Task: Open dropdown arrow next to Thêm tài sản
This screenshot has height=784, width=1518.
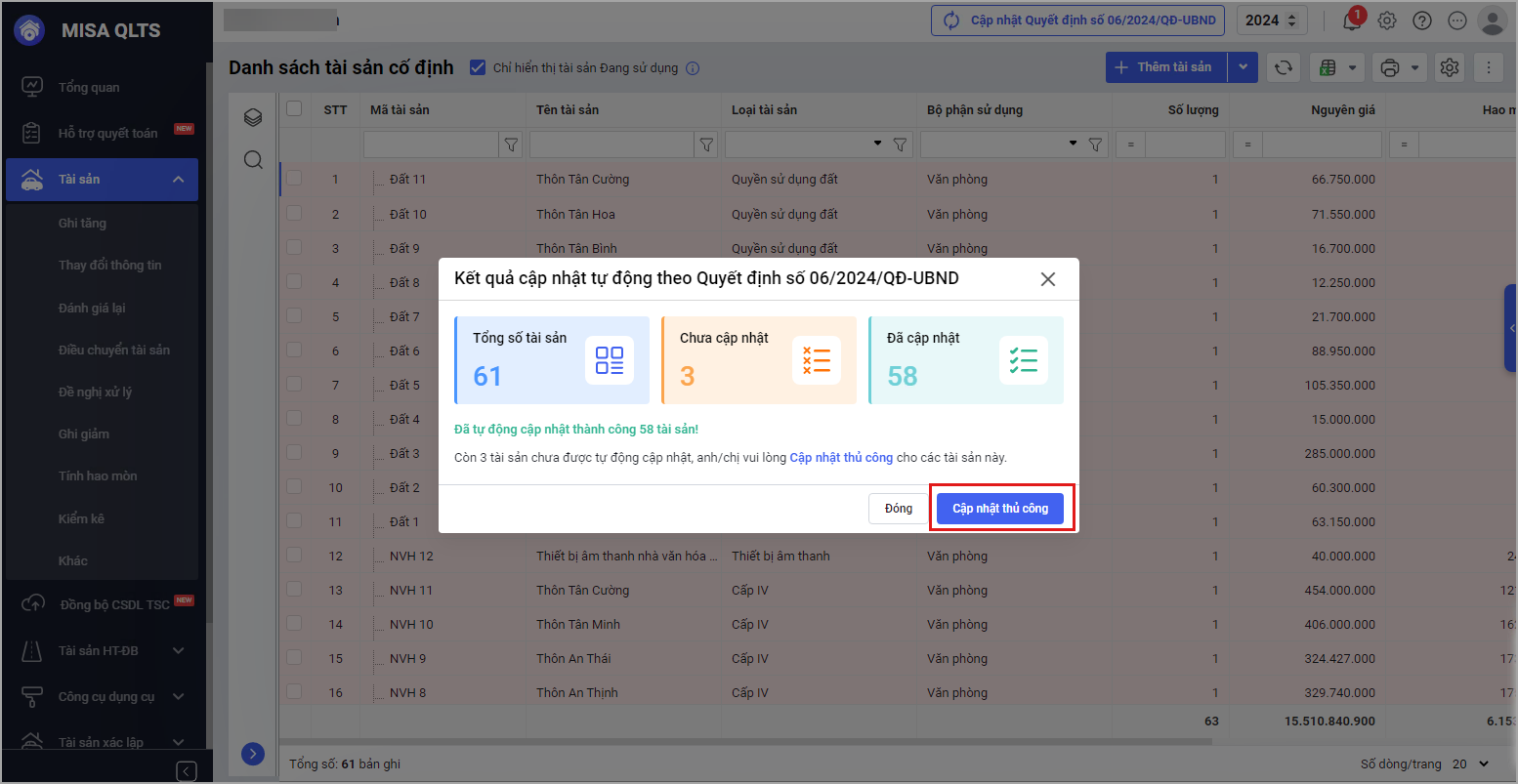Action: [1243, 67]
